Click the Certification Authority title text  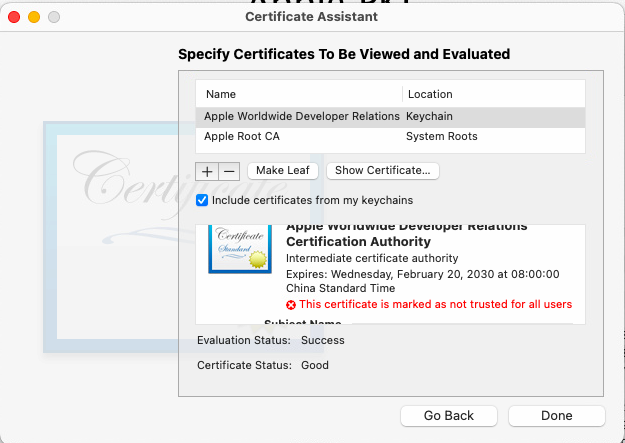click(358, 241)
